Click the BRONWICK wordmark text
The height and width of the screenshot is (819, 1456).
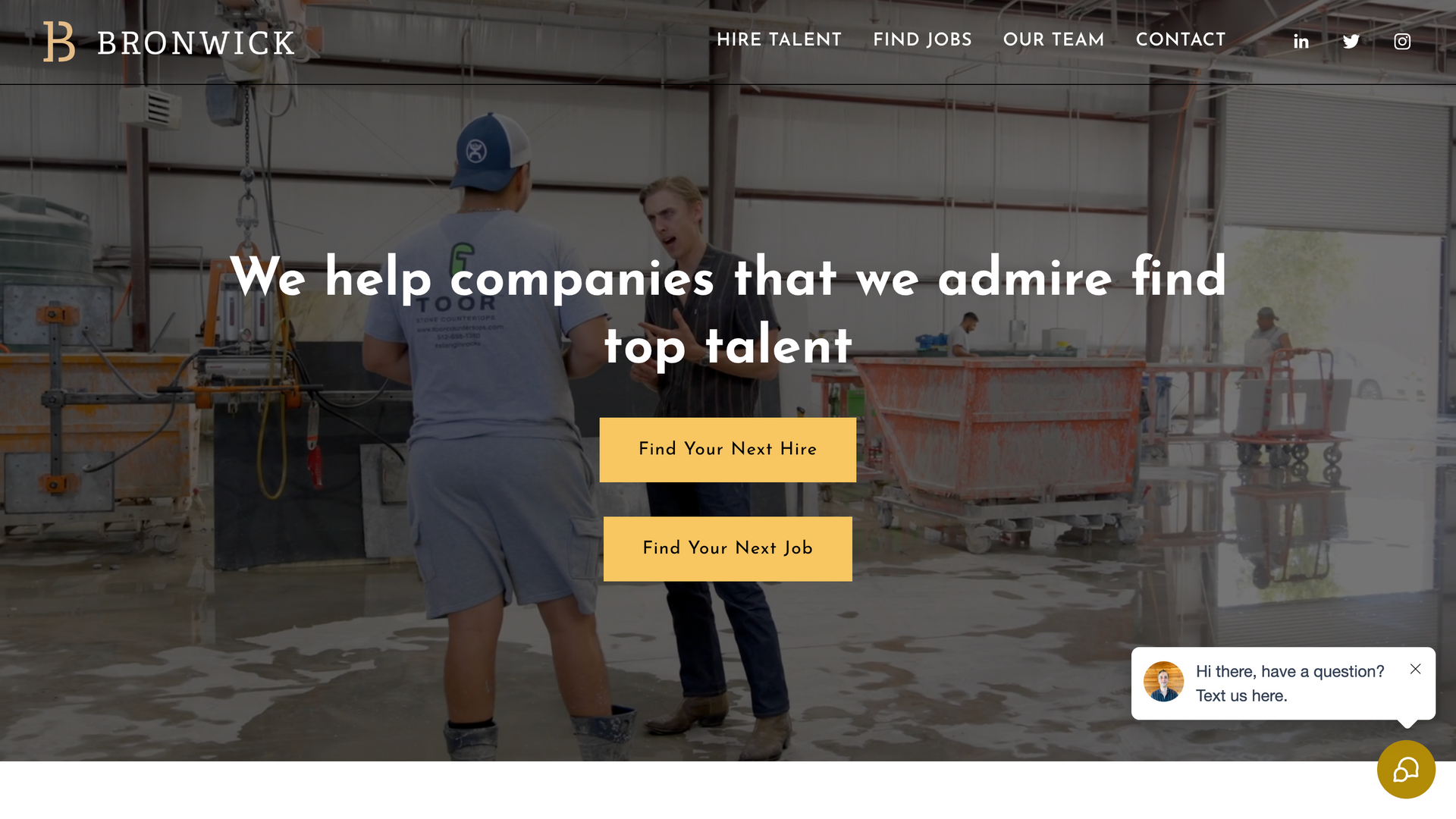[x=196, y=43]
